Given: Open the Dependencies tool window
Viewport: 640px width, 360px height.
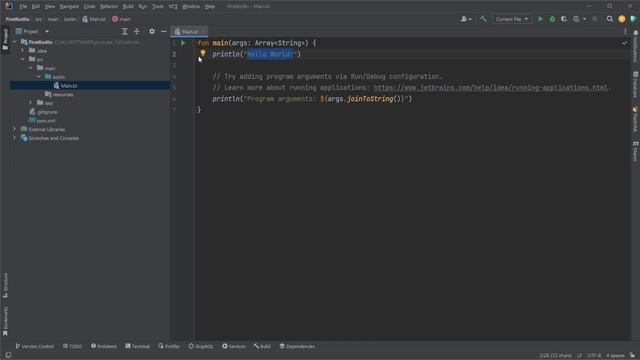Looking at the screenshot, I should click(x=297, y=346).
